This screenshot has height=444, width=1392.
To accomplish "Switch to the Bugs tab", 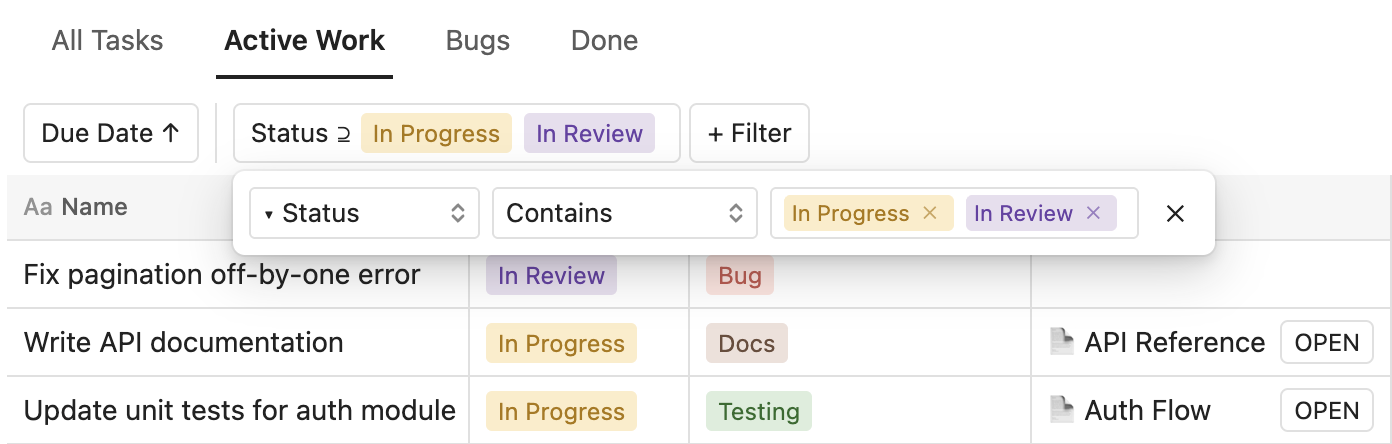I will [x=478, y=41].
